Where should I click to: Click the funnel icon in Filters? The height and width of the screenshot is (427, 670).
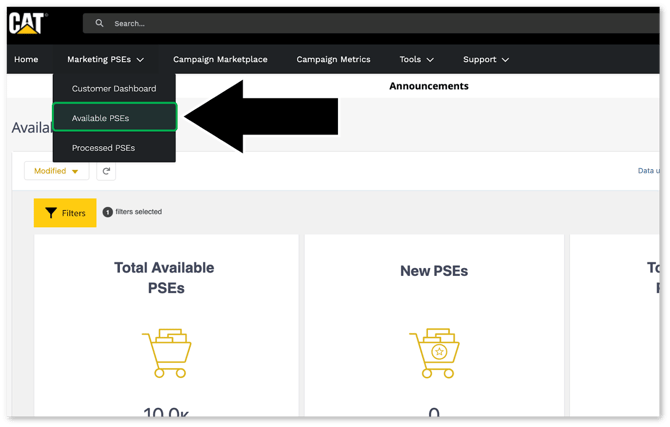click(51, 213)
